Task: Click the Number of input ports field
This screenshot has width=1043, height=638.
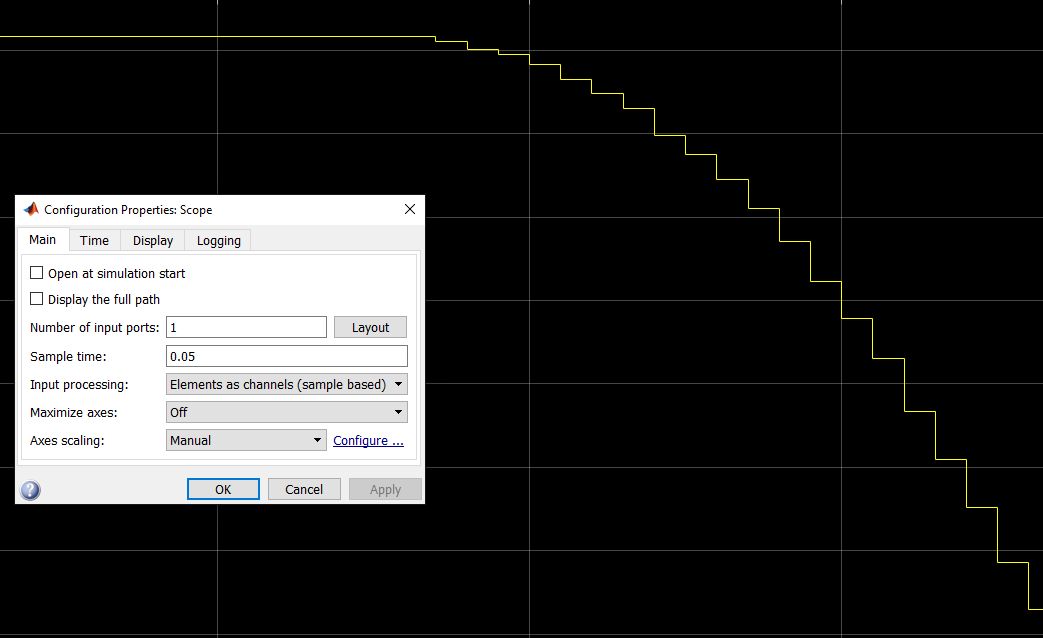Action: coord(246,328)
